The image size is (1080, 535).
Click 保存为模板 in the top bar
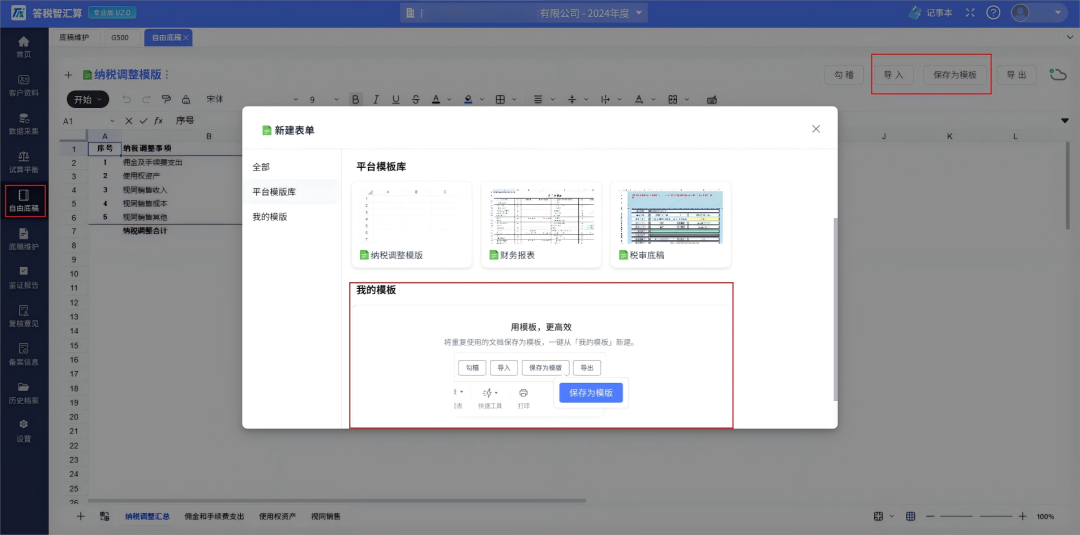tap(955, 75)
